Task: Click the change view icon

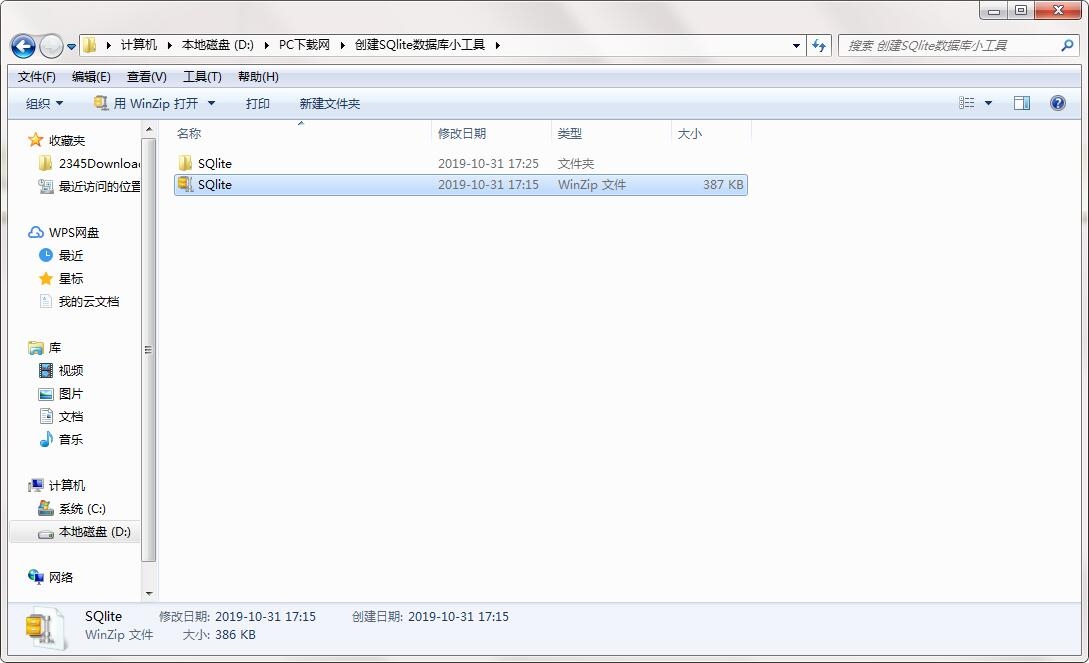Action: point(967,103)
